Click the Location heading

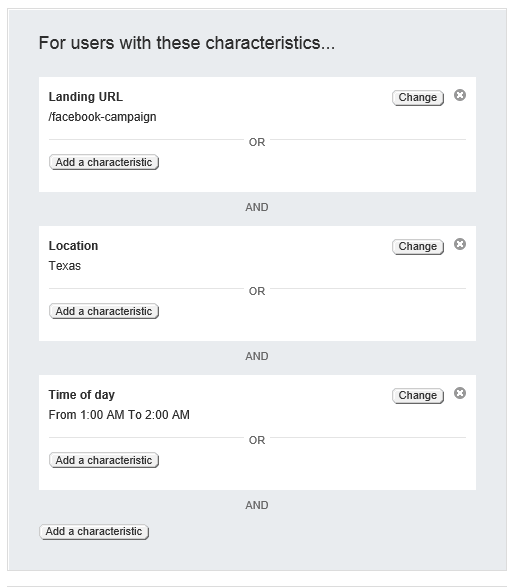[x=73, y=246]
